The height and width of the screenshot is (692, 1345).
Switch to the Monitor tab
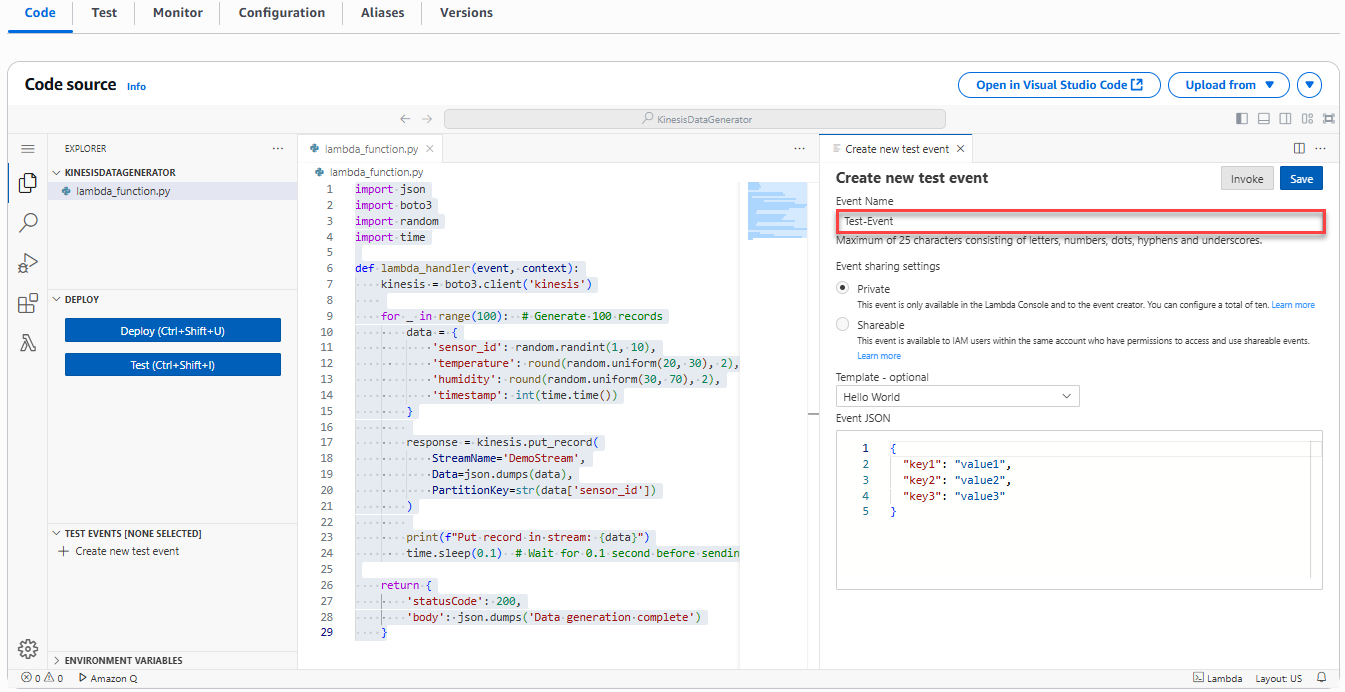pyautogui.click(x=178, y=13)
